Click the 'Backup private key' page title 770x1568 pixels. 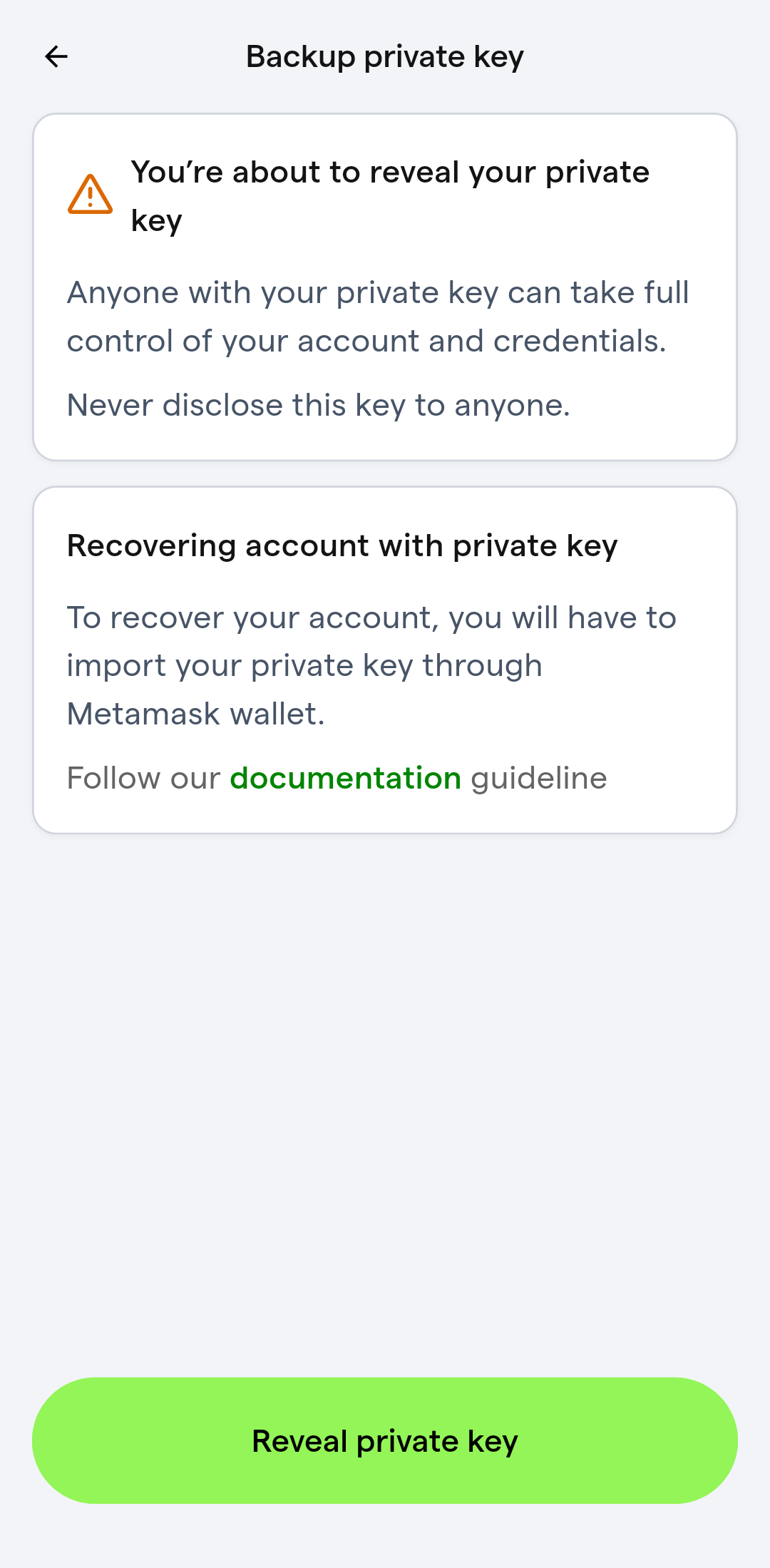(385, 57)
